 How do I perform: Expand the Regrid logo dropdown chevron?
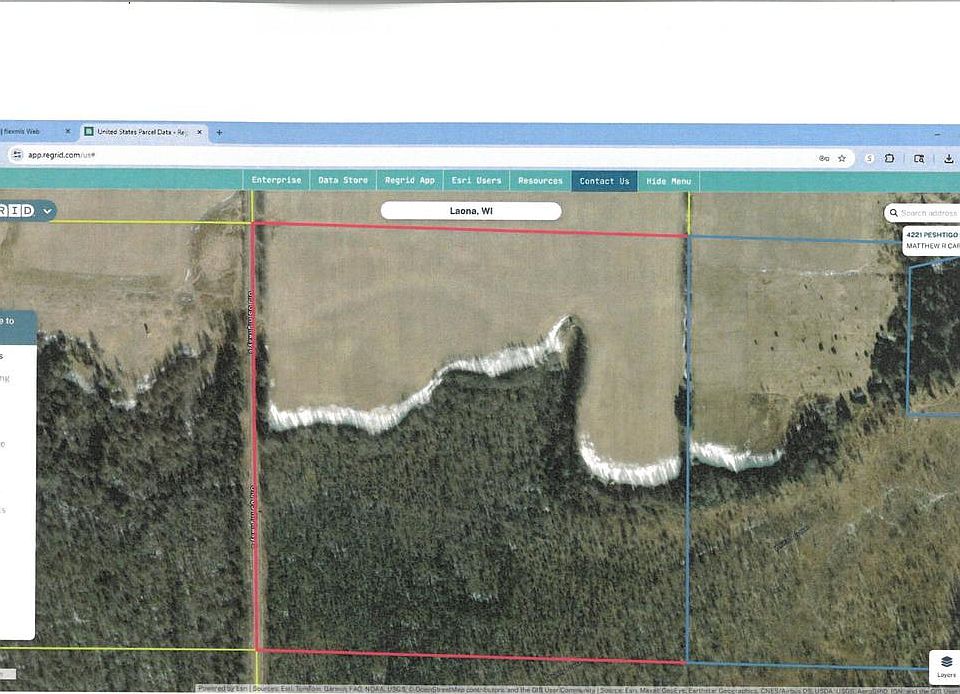47,210
